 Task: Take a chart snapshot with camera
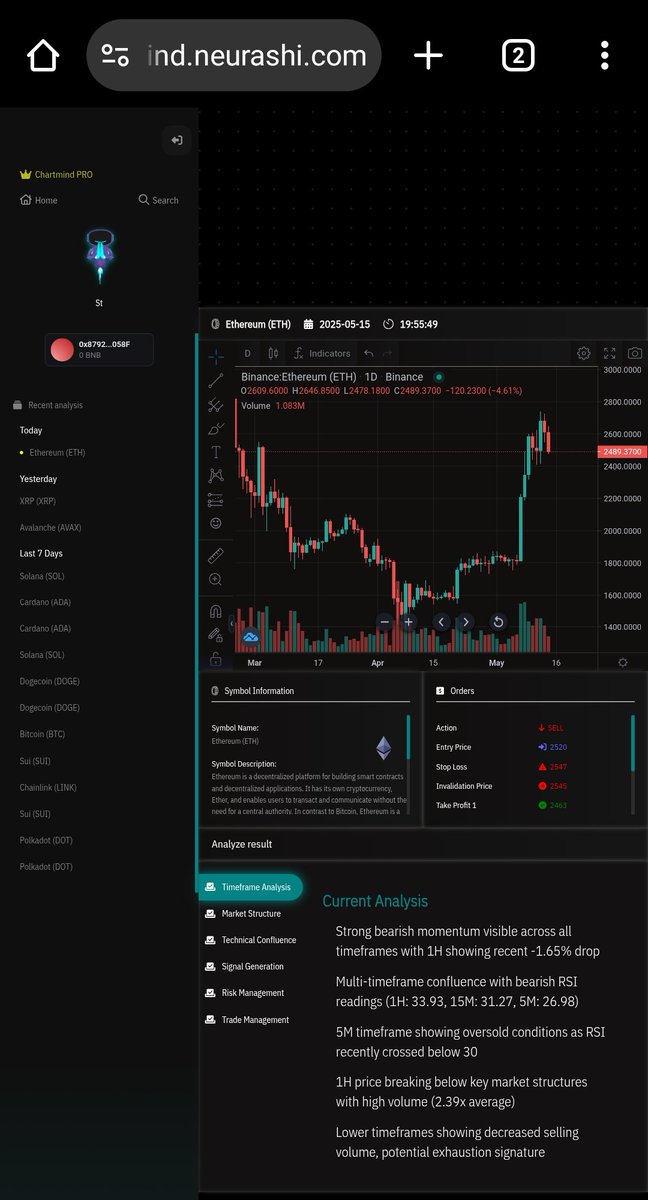[x=634, y=353]
